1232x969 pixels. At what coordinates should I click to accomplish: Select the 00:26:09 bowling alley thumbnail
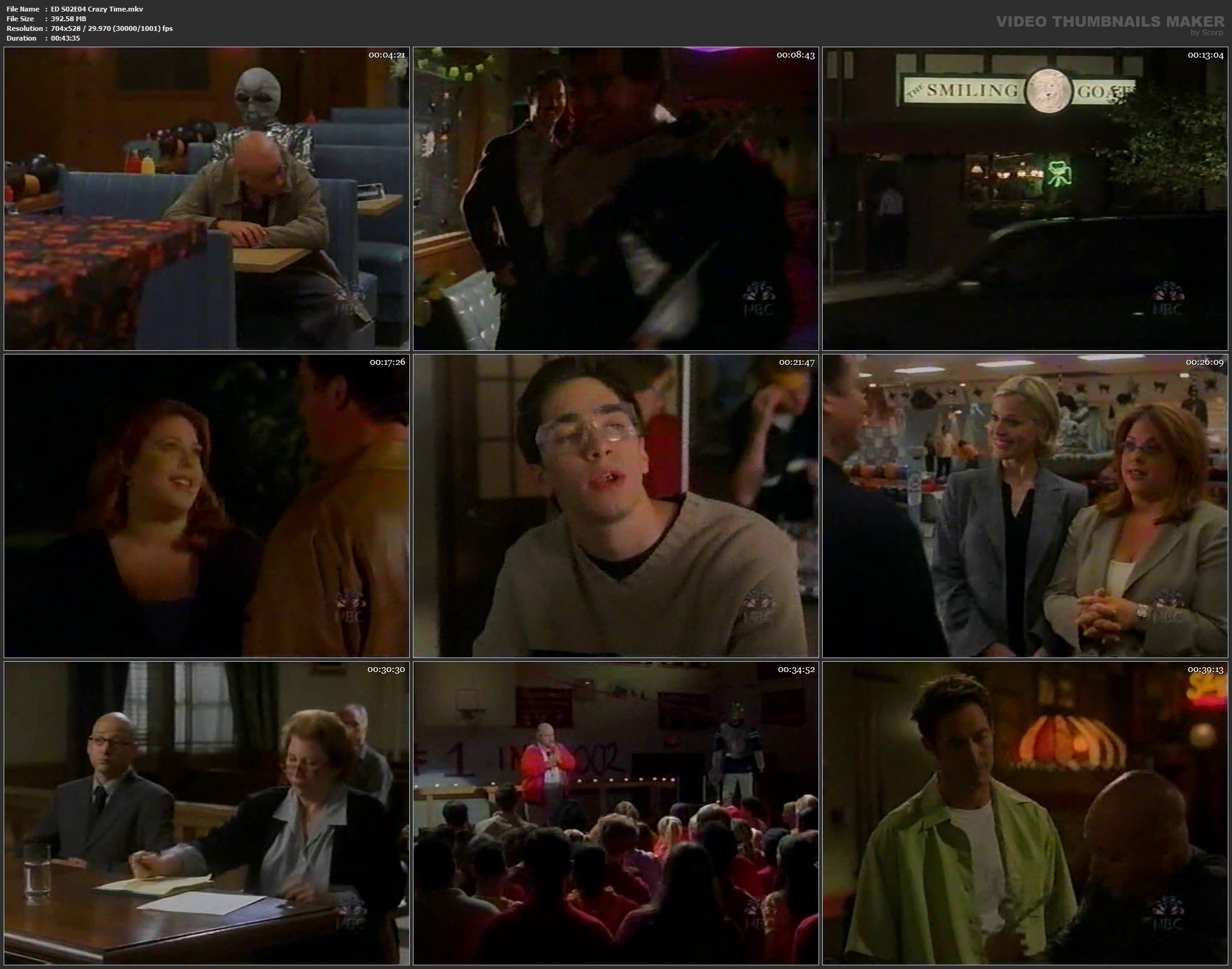click(1025, 506)
